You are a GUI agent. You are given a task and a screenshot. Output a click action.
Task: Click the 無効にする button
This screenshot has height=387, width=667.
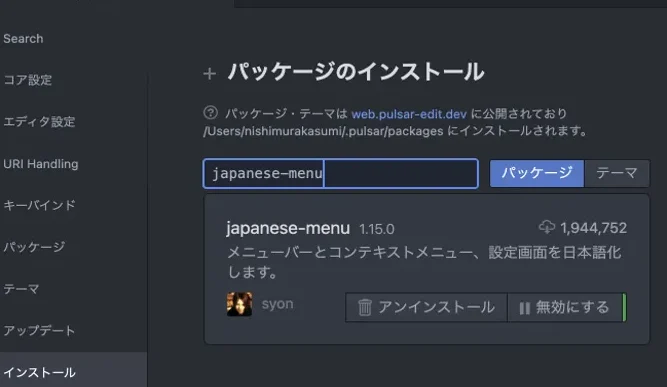click(x=565, y=307)
